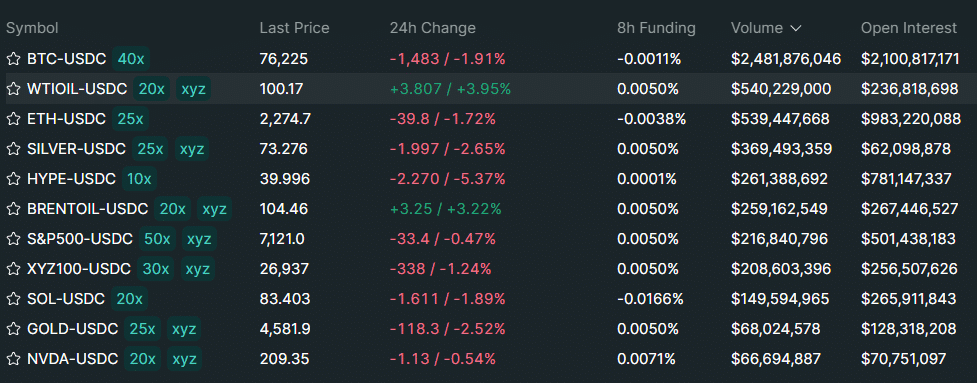The image size is (977, 383).
Task: Mark BRENTOIL-USDC as favorite star
Action: click(13, 209)
